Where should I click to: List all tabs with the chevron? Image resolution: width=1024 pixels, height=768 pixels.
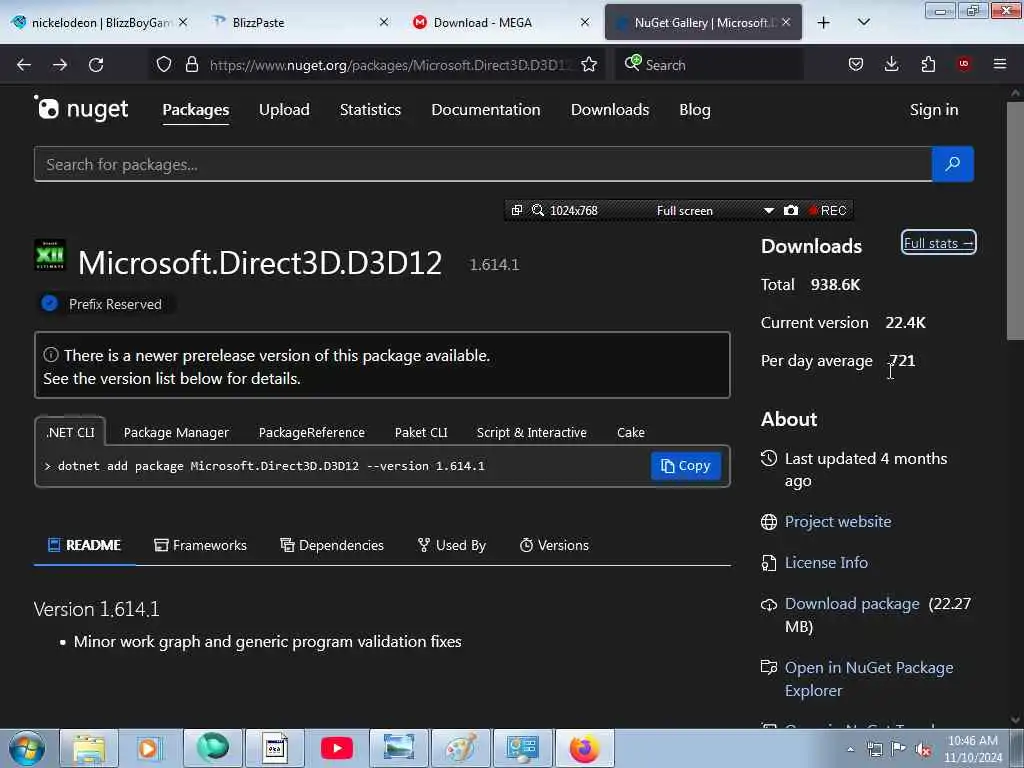[863, 22]
